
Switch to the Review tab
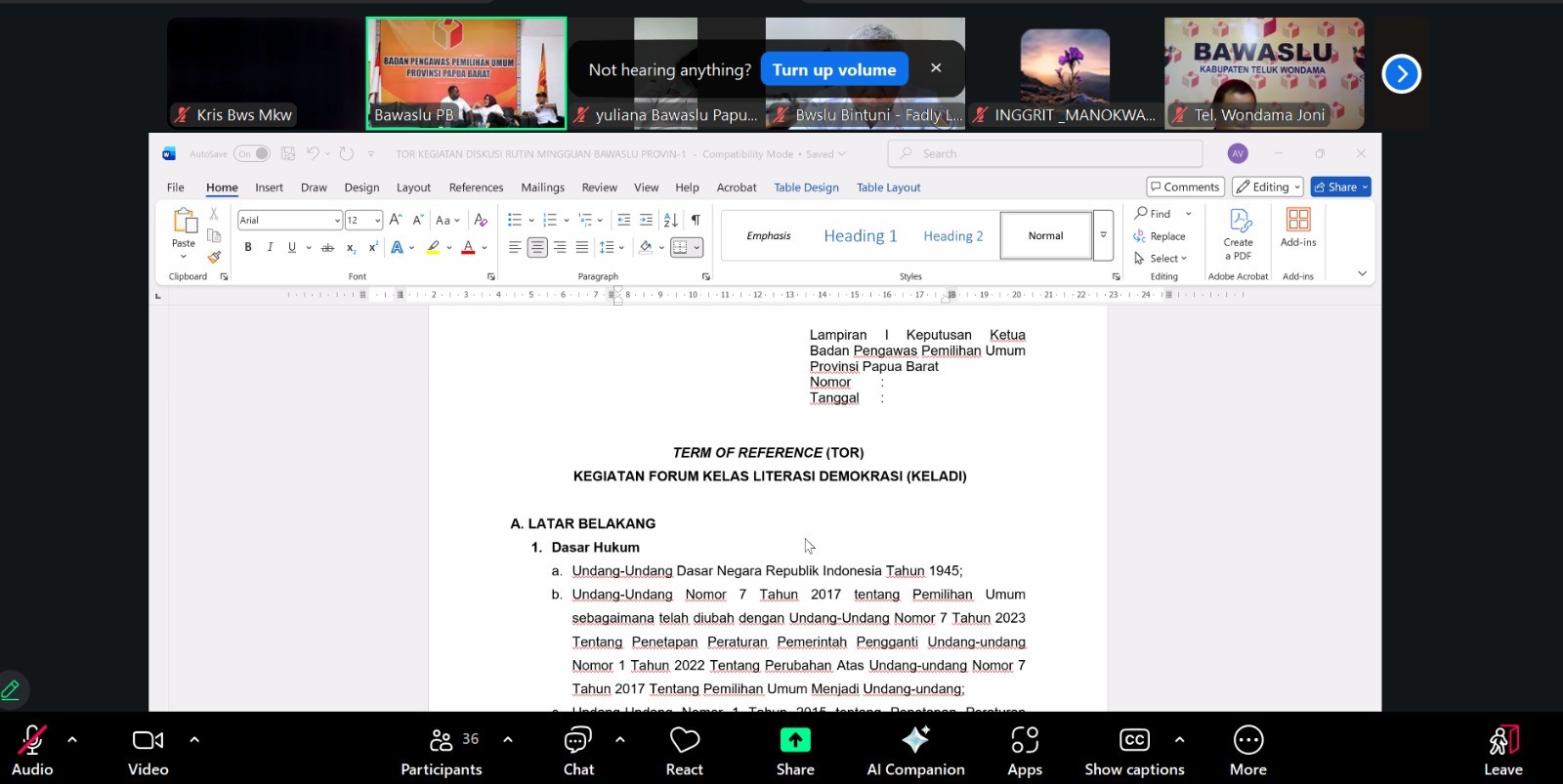coord(599,187)
